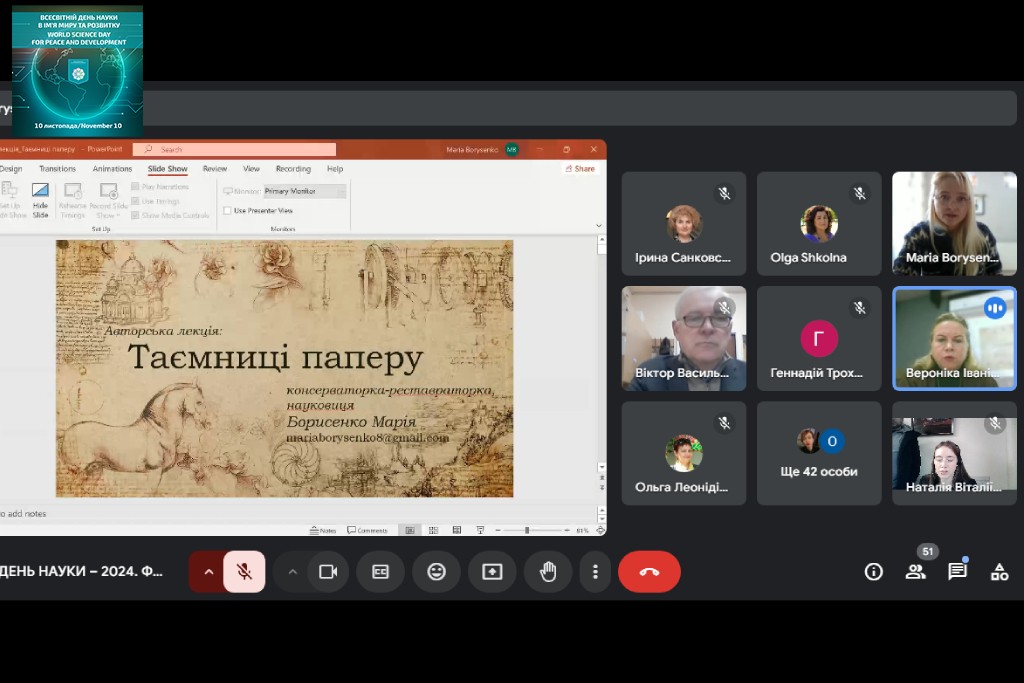Screen dimensions: 1024x683
Task: Open more options three-dot menu
Action: coord(595,572)
